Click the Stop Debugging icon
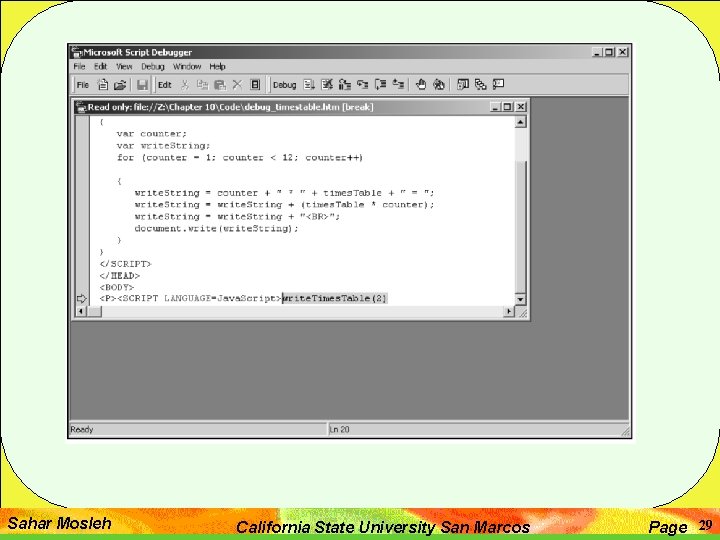The width and height of the screenshot is (720, 540). pos(327,84)
